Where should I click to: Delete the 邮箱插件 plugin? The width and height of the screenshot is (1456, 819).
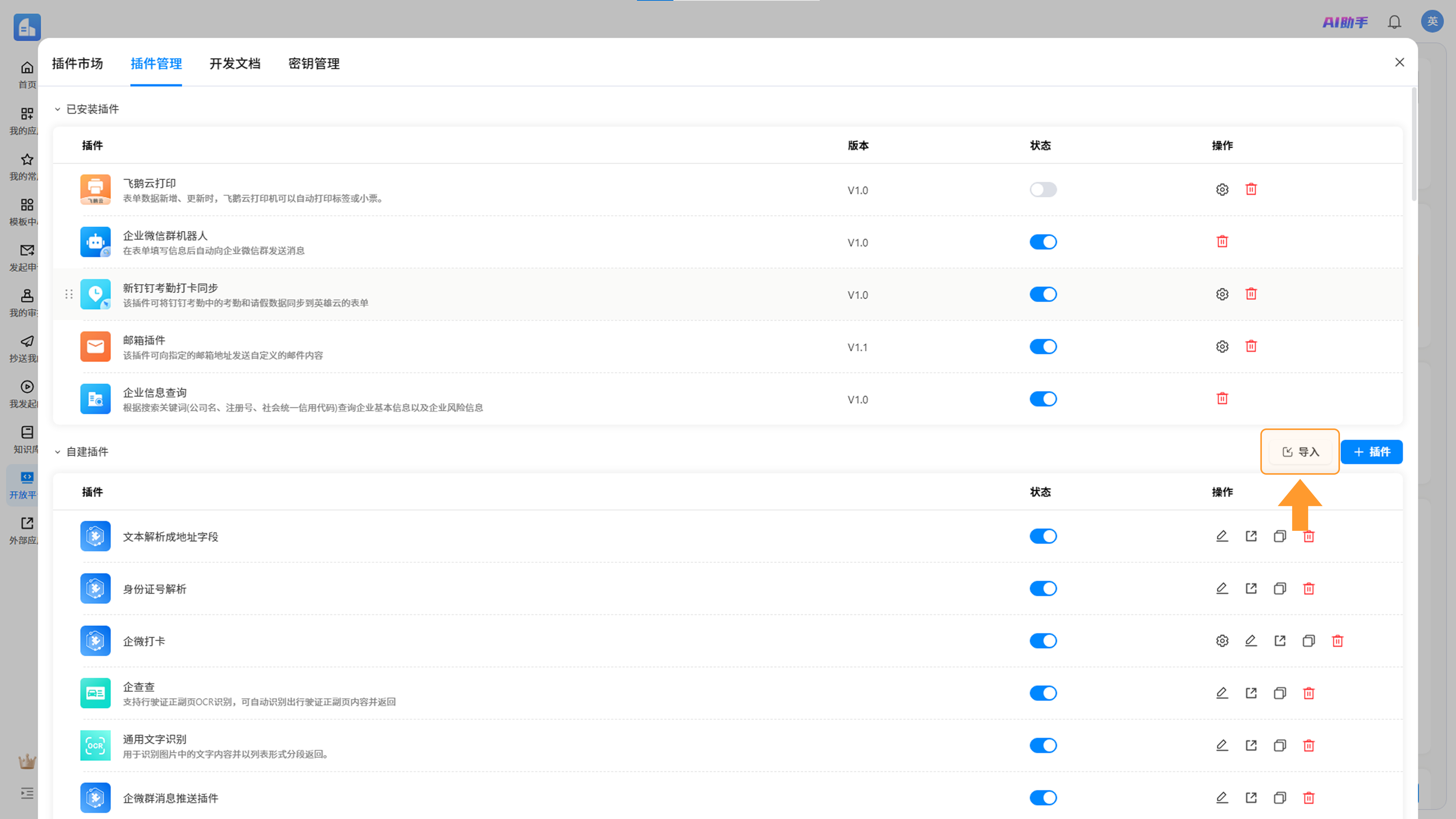pos(1251,347)
